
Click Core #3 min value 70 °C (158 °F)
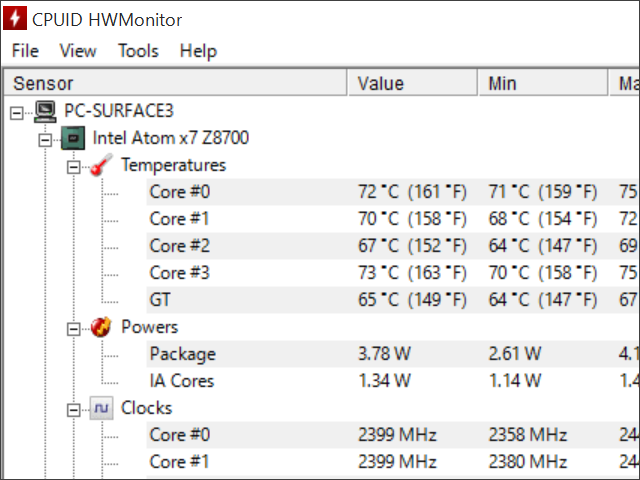pos(543,273)
